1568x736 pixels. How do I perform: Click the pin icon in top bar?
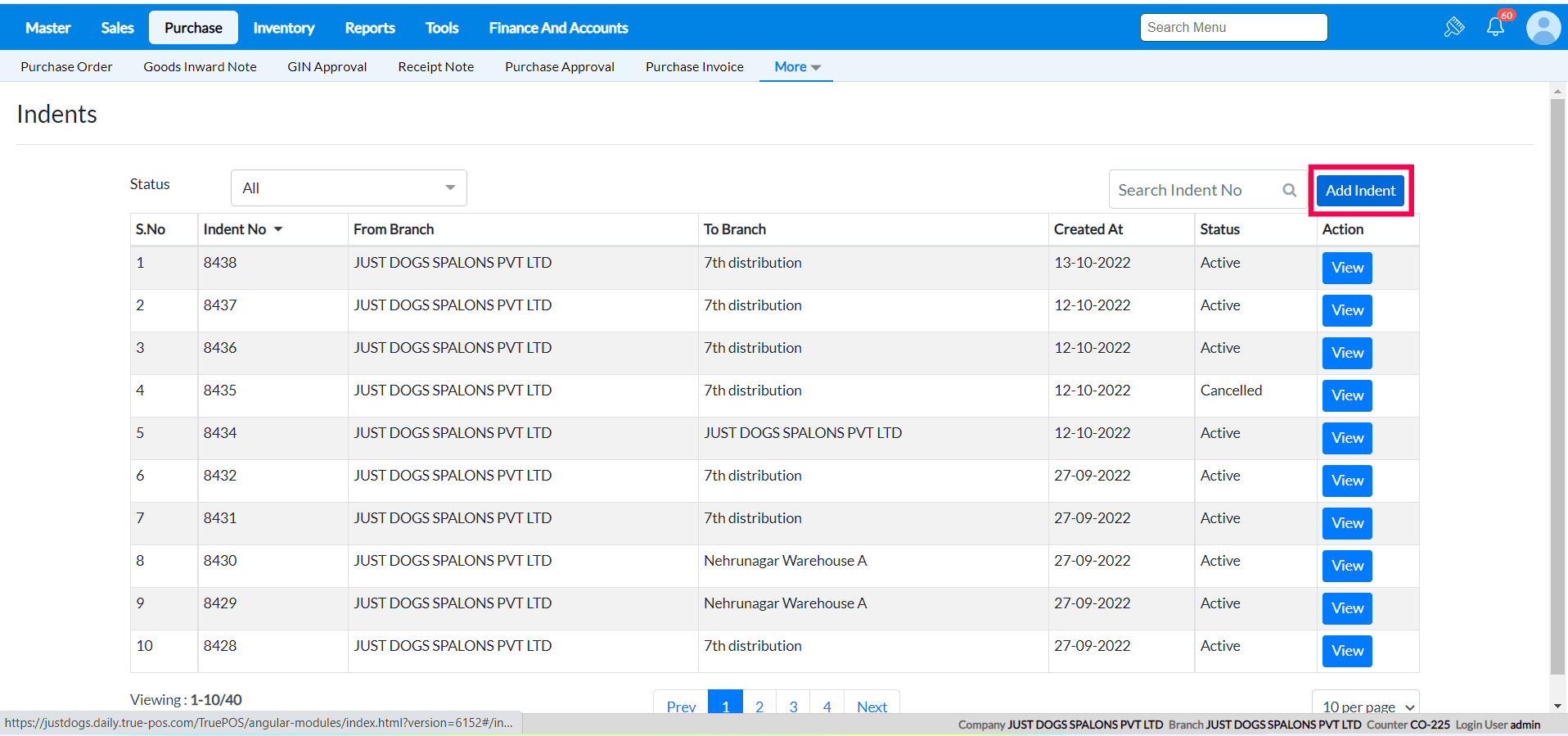[x=1453, y=27]
